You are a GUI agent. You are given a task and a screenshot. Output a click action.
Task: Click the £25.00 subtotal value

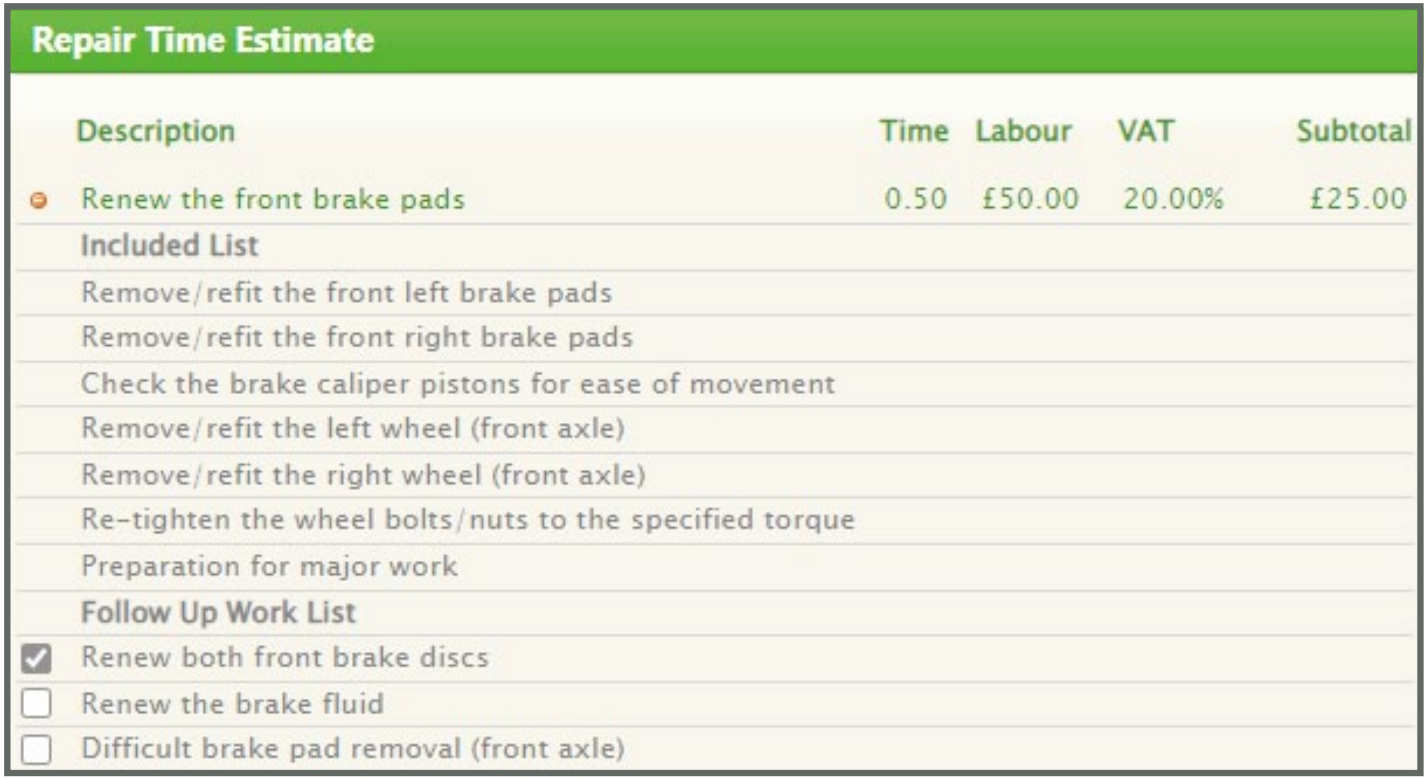(1358, 199)
